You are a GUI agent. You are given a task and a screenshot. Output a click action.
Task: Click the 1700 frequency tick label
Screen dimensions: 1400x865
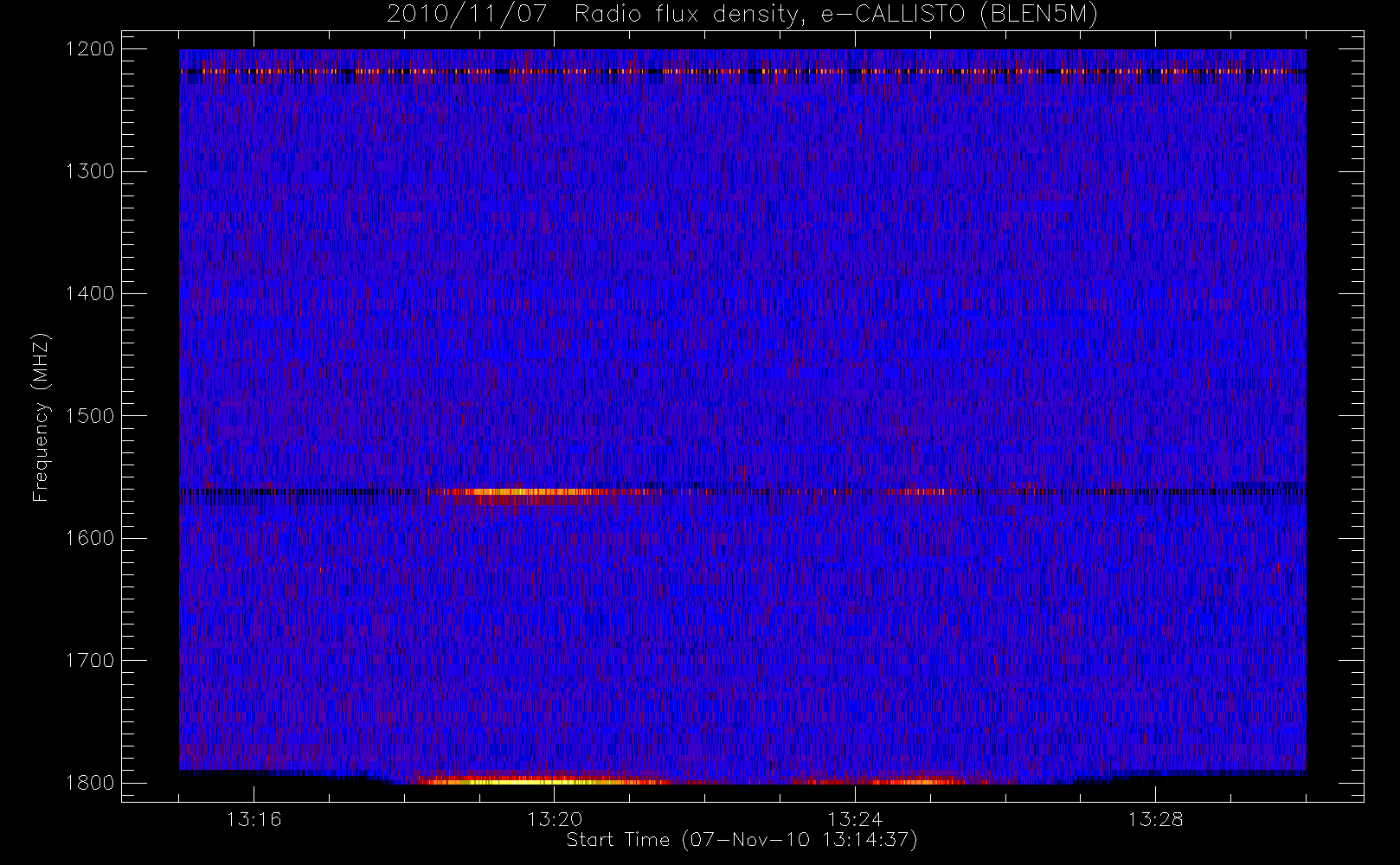tap(90, 660)
